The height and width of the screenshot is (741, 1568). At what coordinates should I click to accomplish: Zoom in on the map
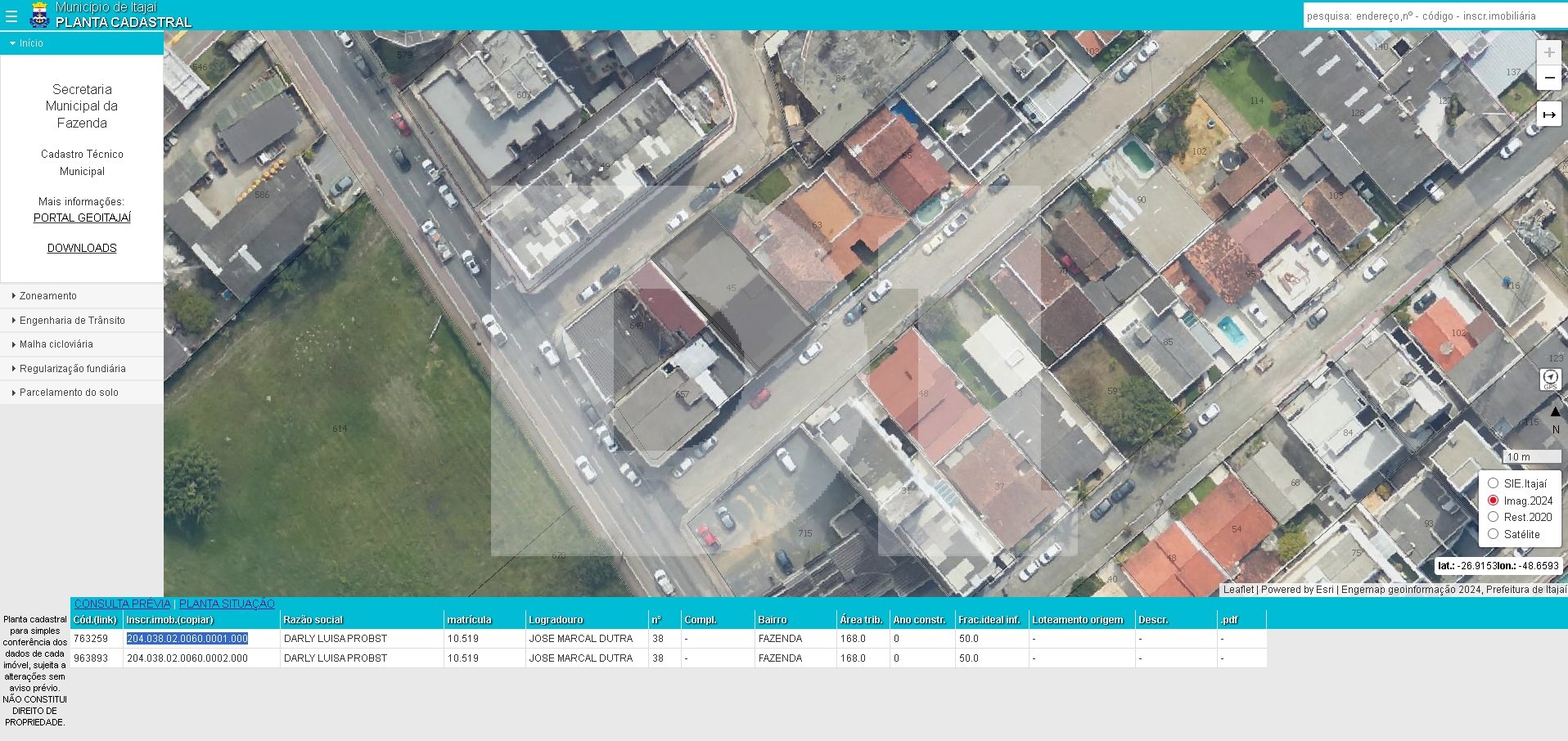[1548, 52]
